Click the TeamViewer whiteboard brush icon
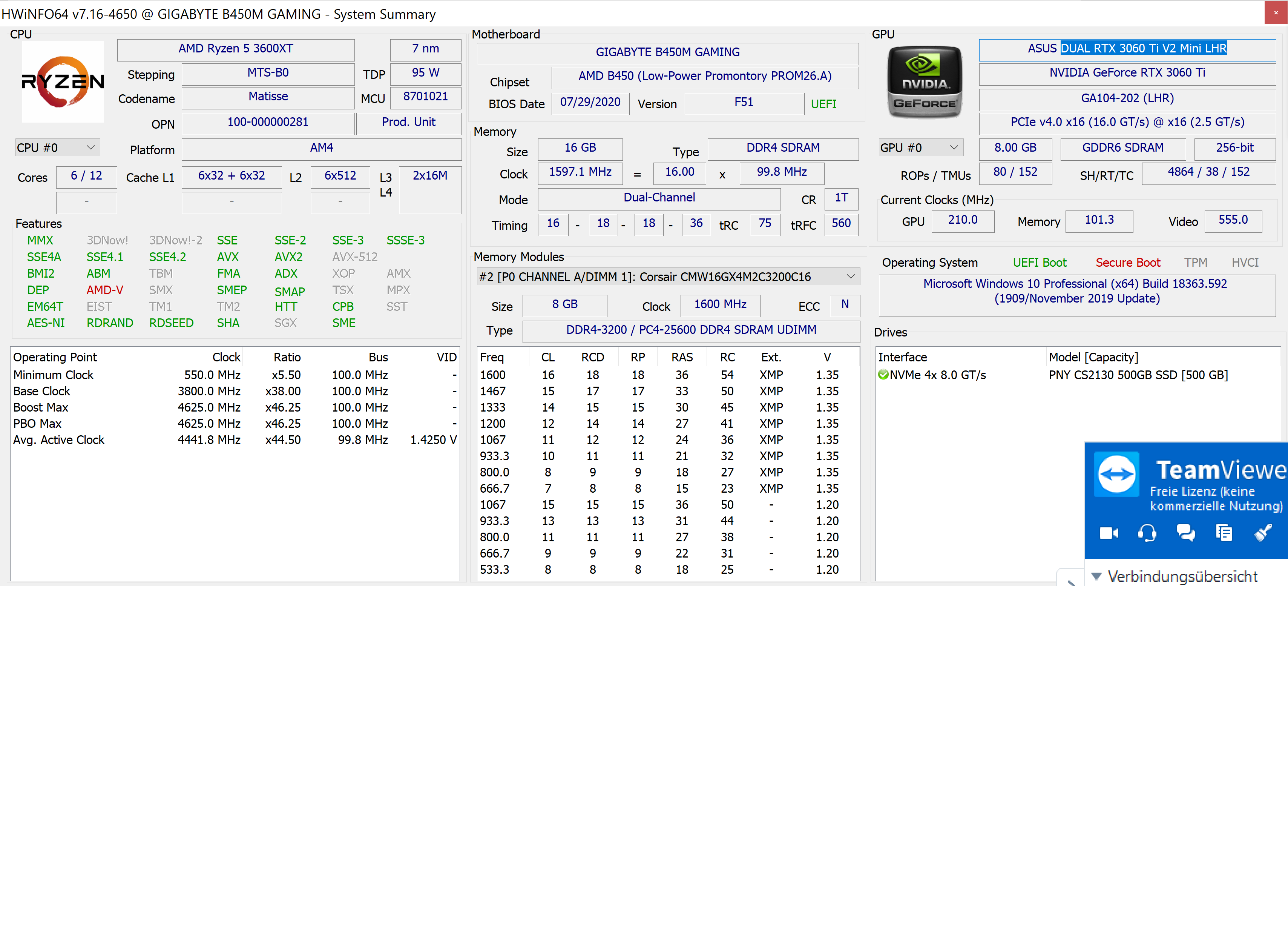The width and height of the screenshot is (1288, 931). point(1262,533)
